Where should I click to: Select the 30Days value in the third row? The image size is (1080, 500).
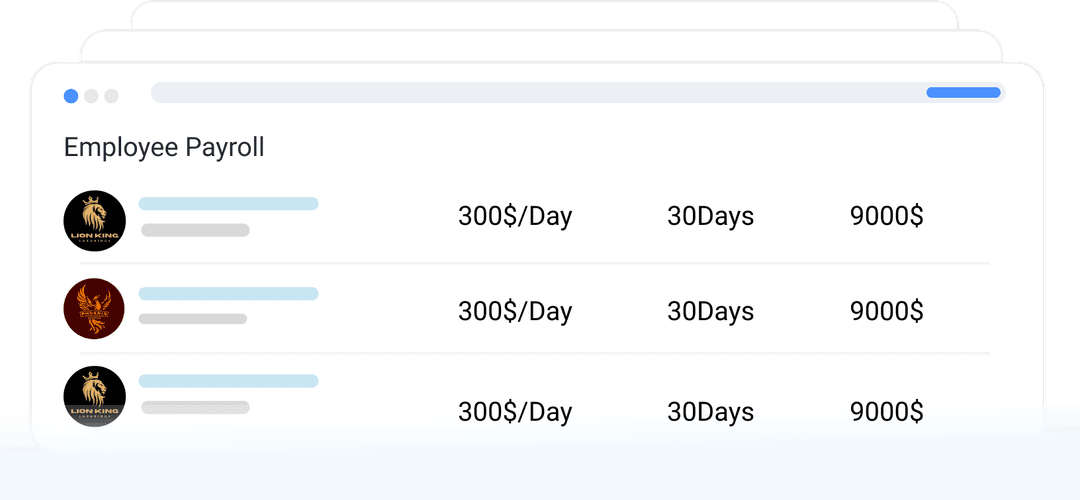click(x=710, y=412)
